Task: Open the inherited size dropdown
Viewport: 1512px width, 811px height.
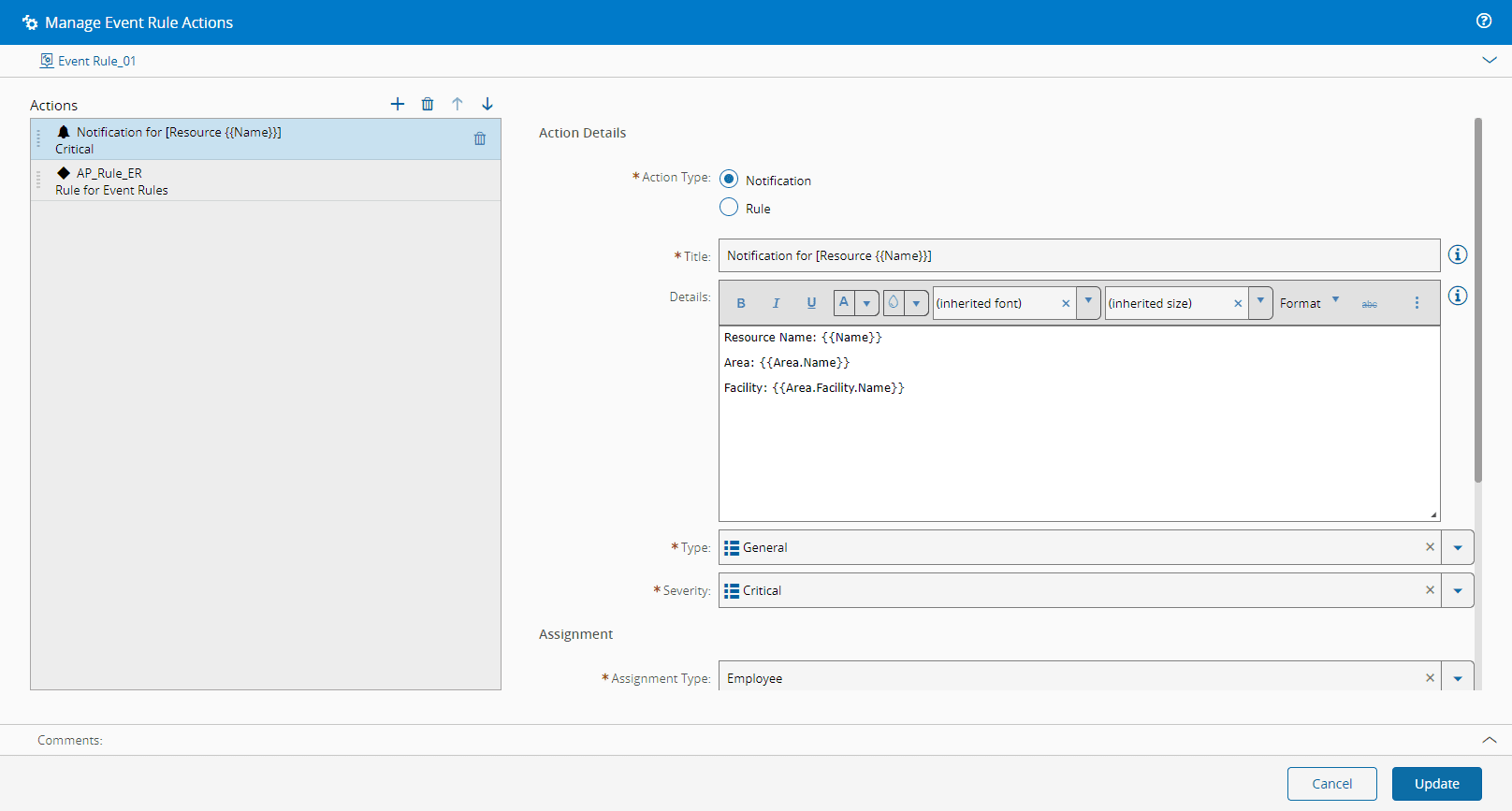Action: tap(1260, 302)
